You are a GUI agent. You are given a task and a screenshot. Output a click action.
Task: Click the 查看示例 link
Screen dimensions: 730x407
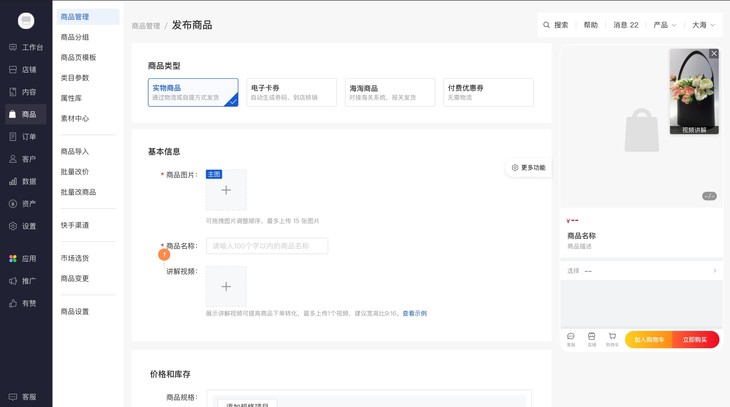click(414, 314)
